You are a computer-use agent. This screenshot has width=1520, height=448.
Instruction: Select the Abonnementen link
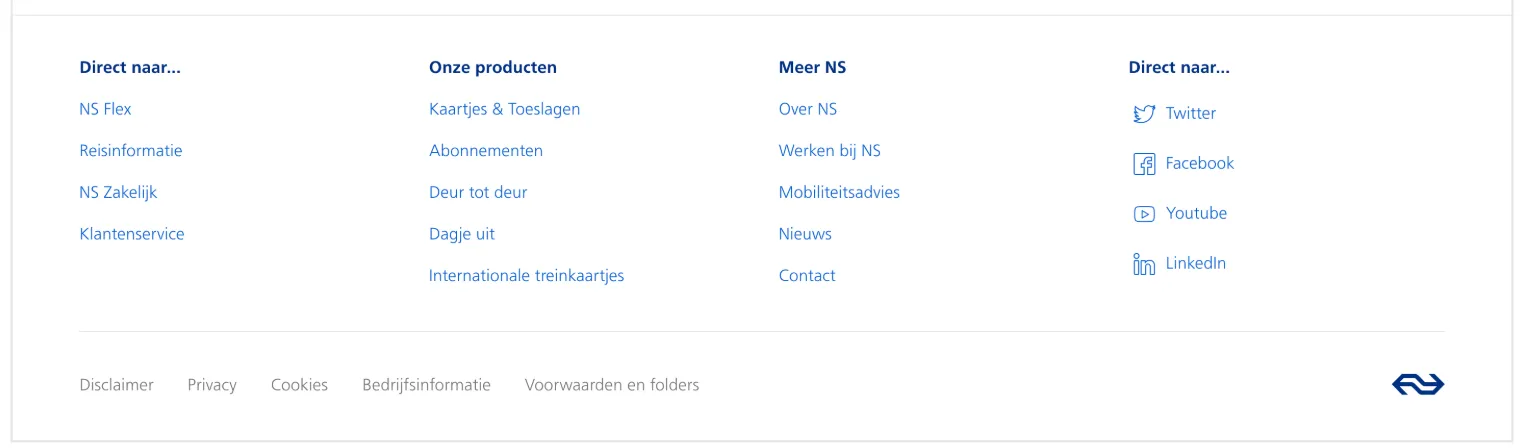pos(486,151)
